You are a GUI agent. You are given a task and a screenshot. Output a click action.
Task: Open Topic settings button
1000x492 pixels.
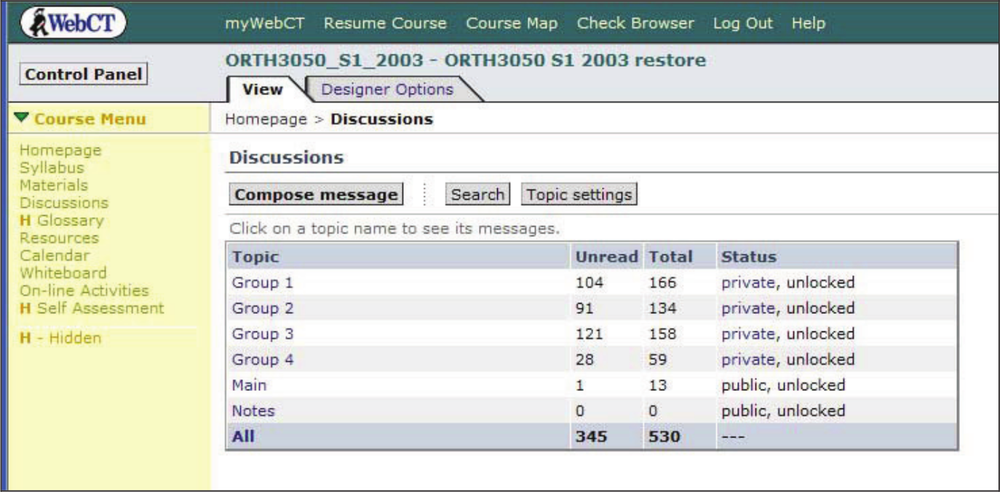tap(579, 195)
